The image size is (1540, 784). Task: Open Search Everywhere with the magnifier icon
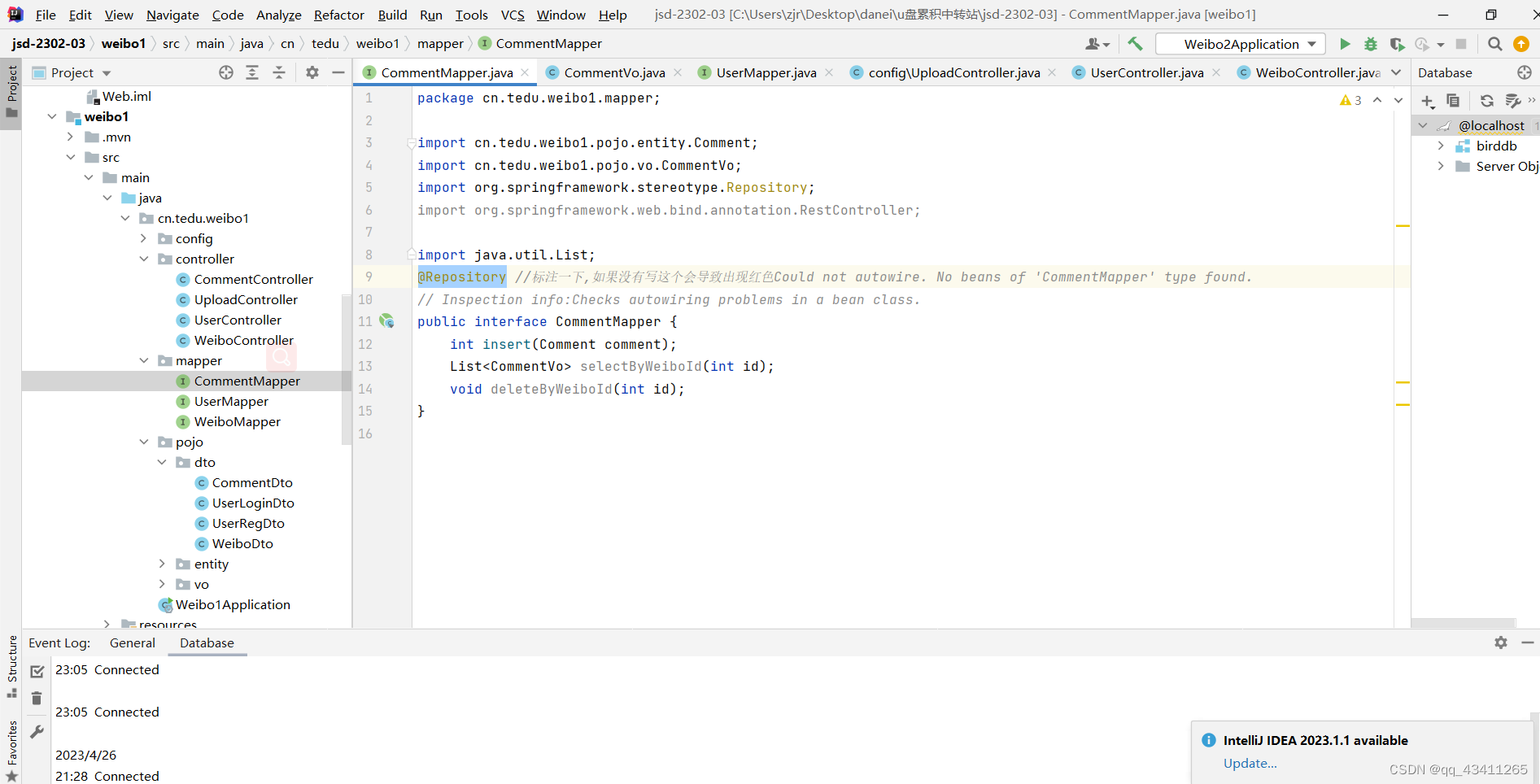click(x=1494, y=44)
